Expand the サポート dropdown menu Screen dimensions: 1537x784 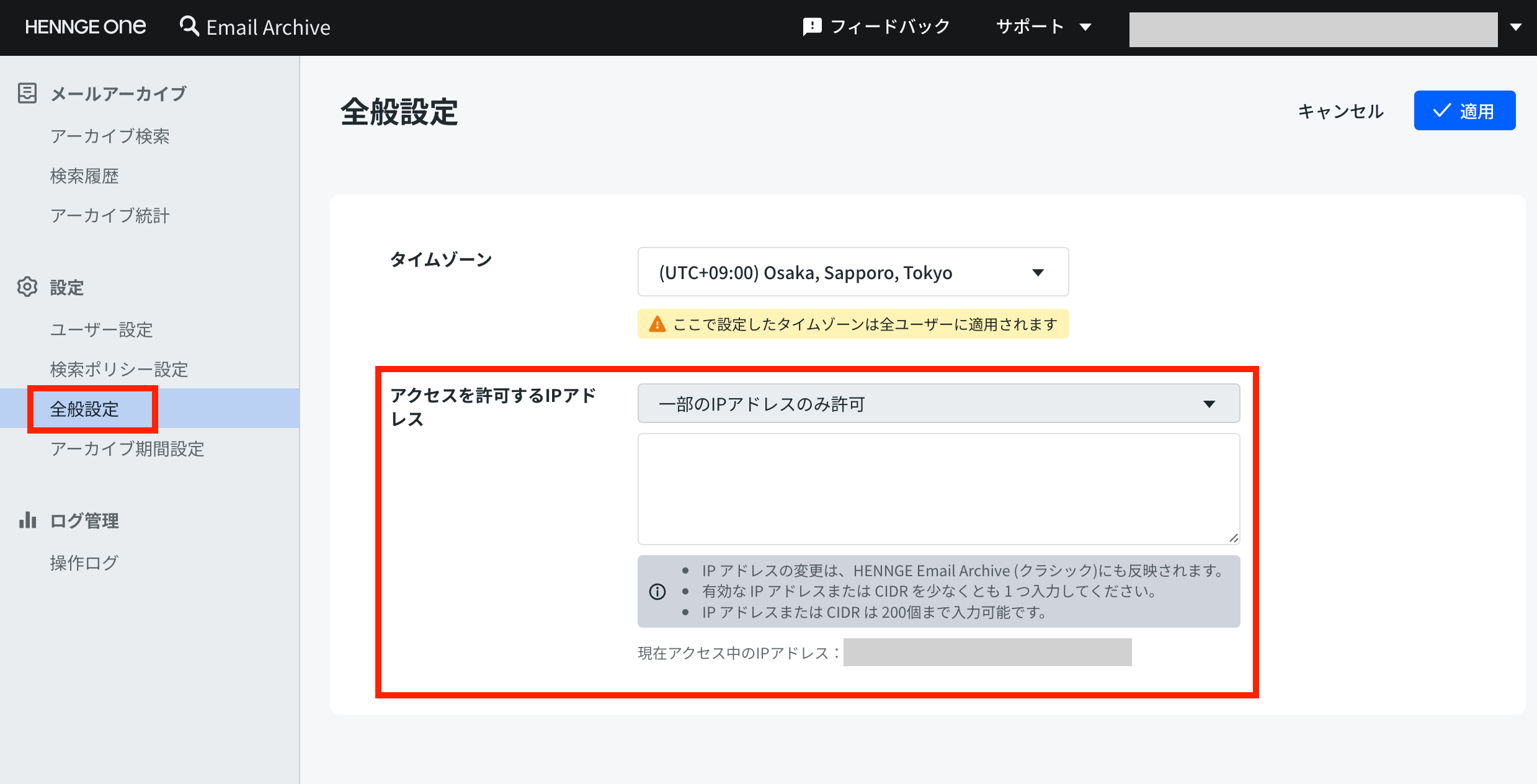coord(1044,27)
